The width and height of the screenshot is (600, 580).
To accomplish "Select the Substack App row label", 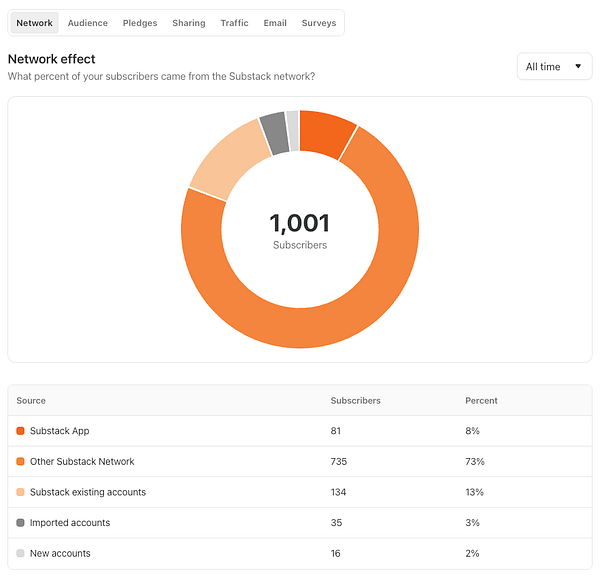I will (60, 431).
